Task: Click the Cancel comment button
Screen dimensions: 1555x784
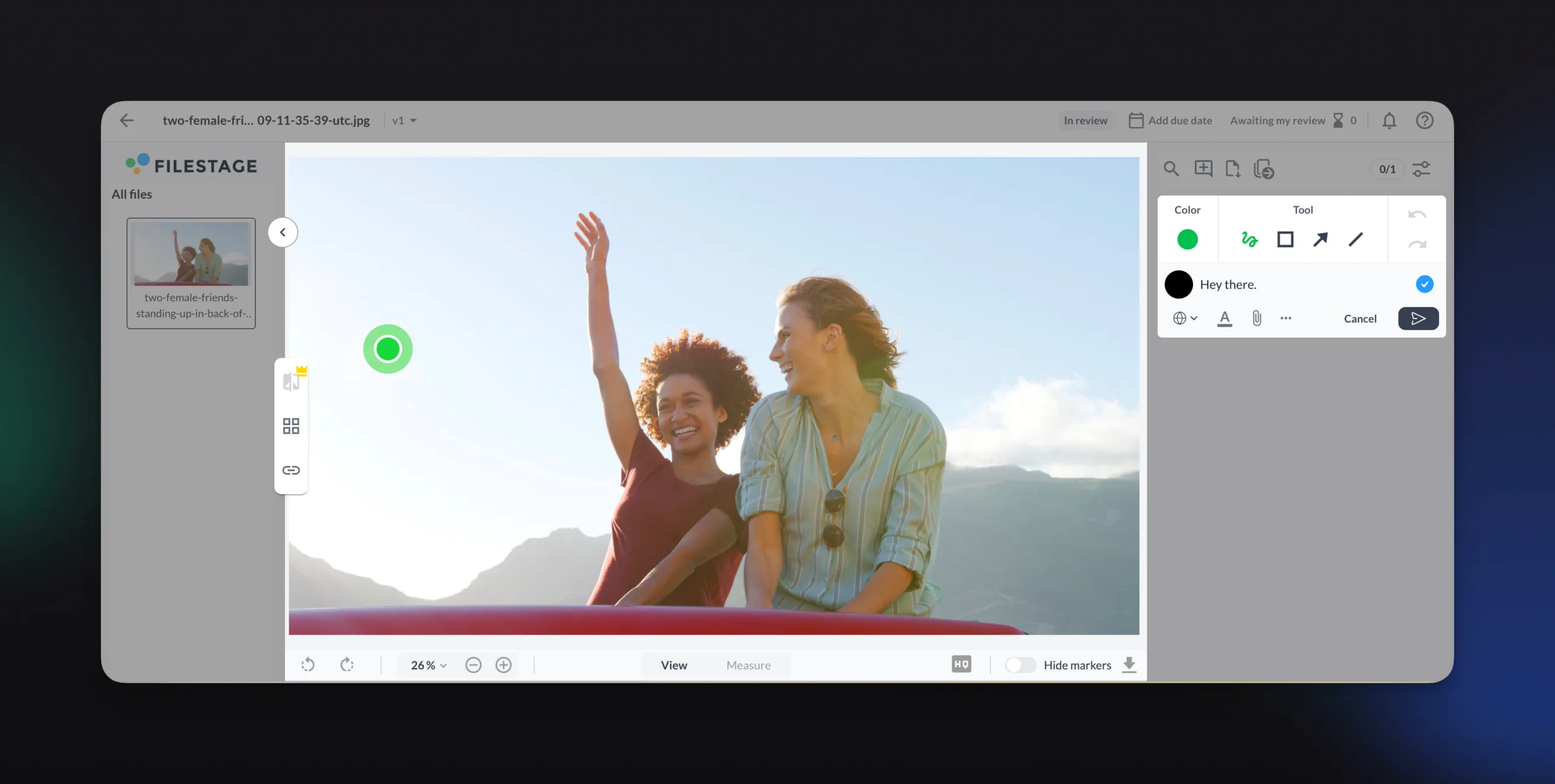Action: (x=1360, y=319)
